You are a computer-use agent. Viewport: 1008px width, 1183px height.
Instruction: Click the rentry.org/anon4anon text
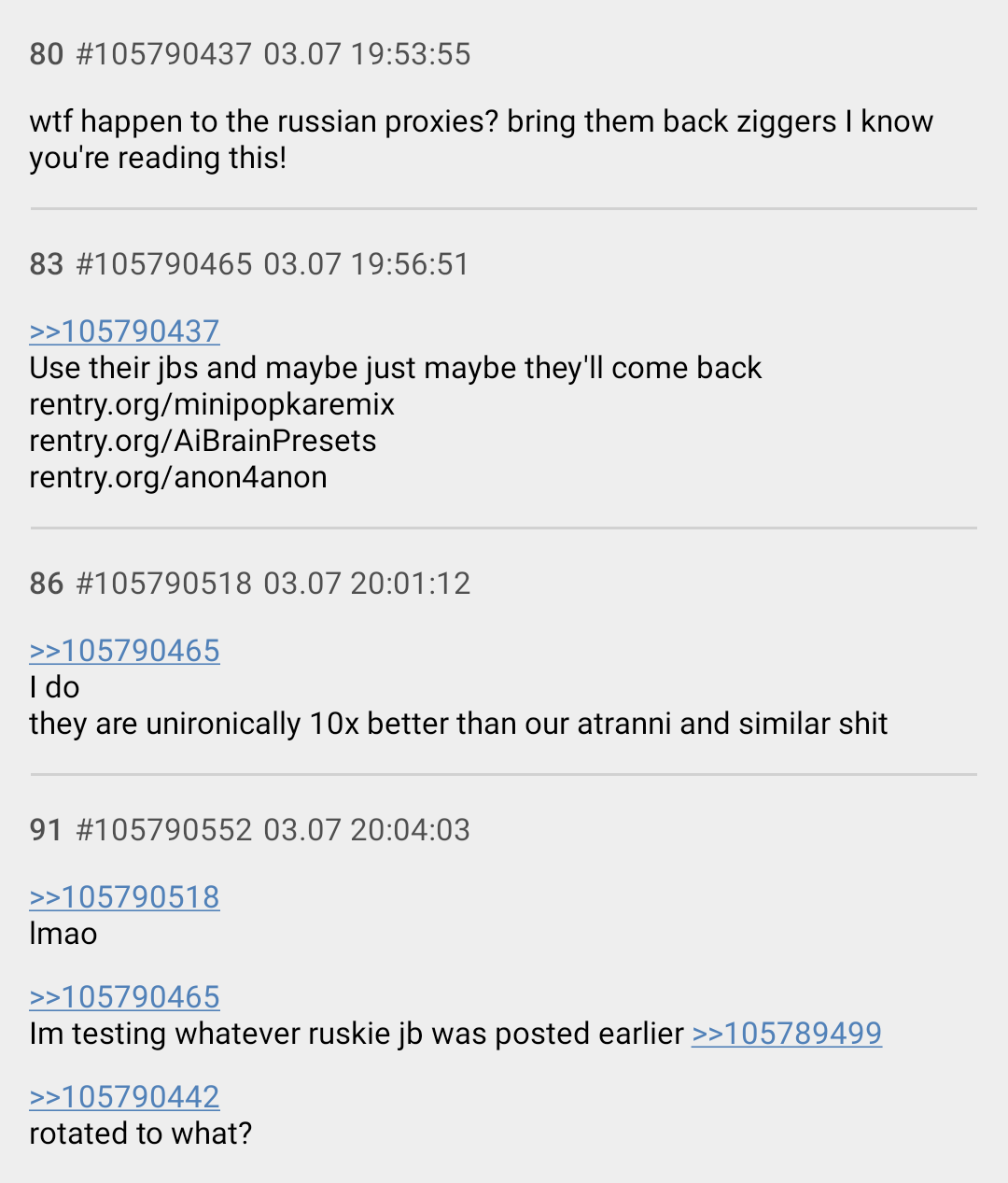[178, 477]
